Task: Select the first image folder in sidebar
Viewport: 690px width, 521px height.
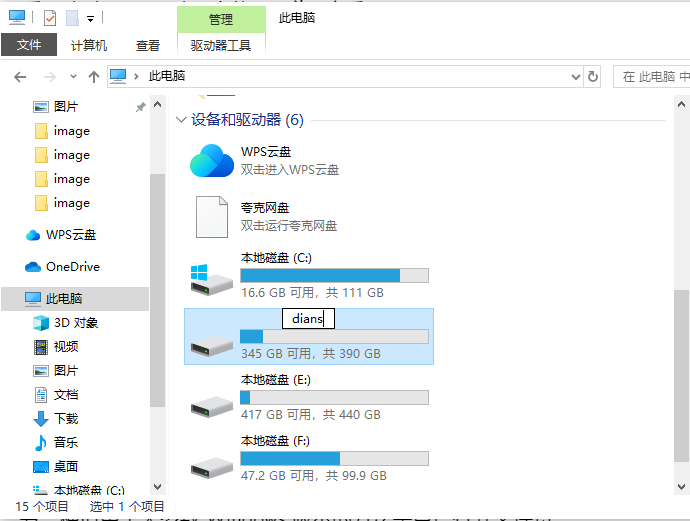Action: click(62, 131)
